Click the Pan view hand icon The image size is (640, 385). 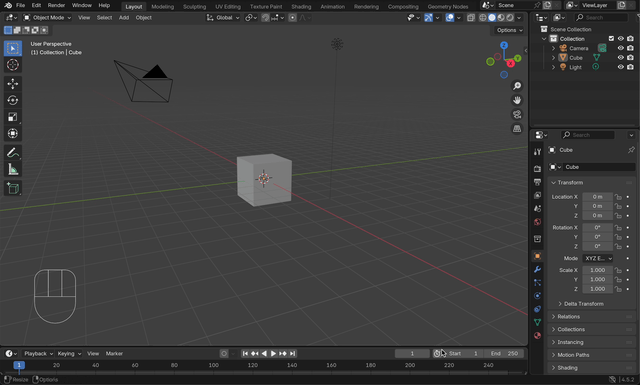(517, 100)
